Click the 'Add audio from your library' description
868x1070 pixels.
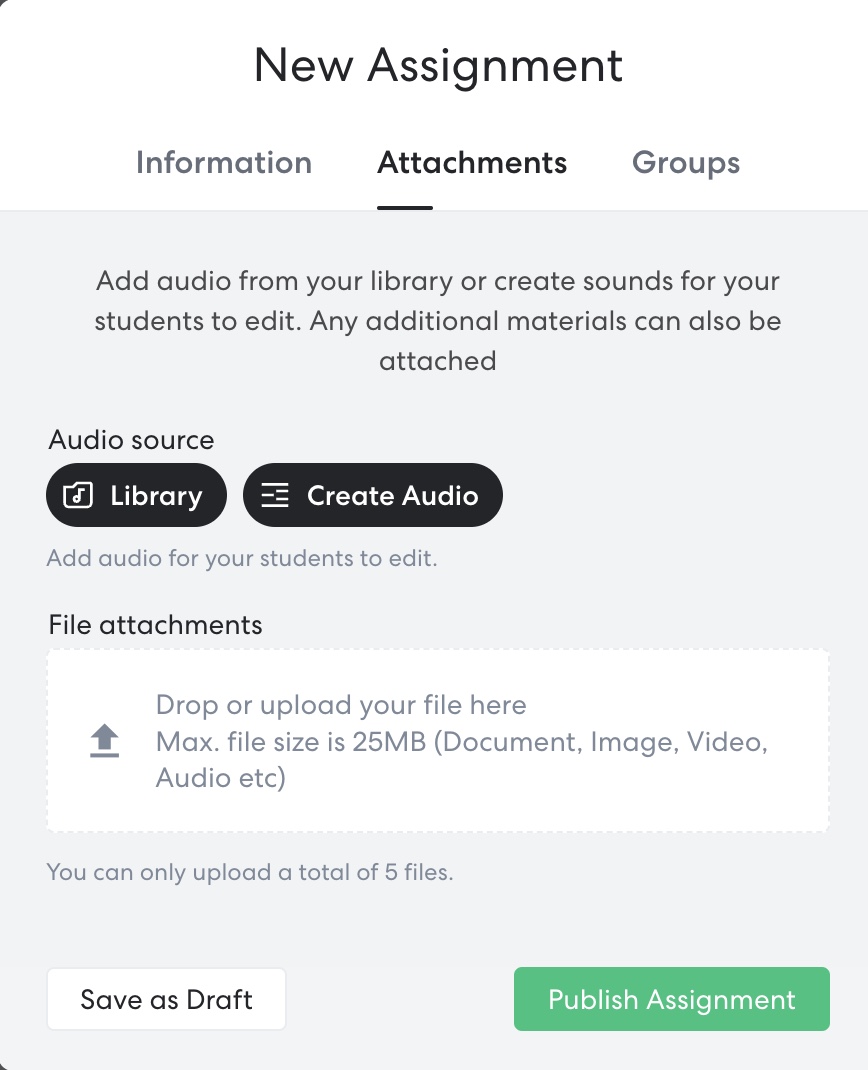tap(438, 321)
